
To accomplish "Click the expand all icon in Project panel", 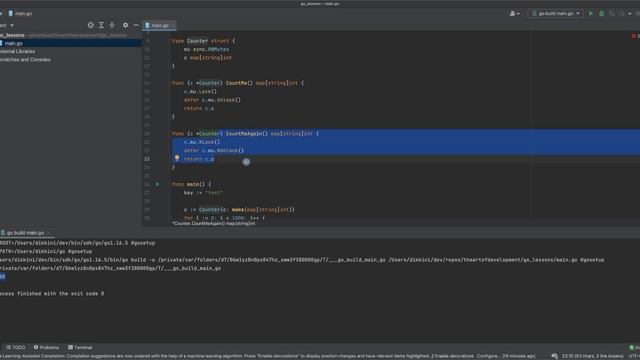I will (x=101, y=25).
